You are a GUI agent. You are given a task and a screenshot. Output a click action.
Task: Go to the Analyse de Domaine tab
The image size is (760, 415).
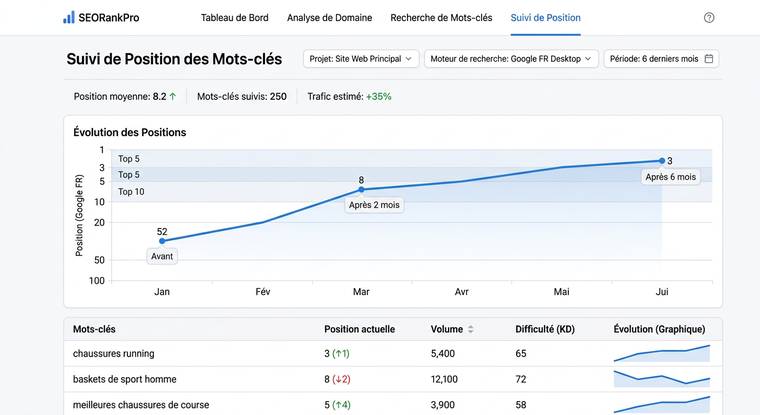329,18
